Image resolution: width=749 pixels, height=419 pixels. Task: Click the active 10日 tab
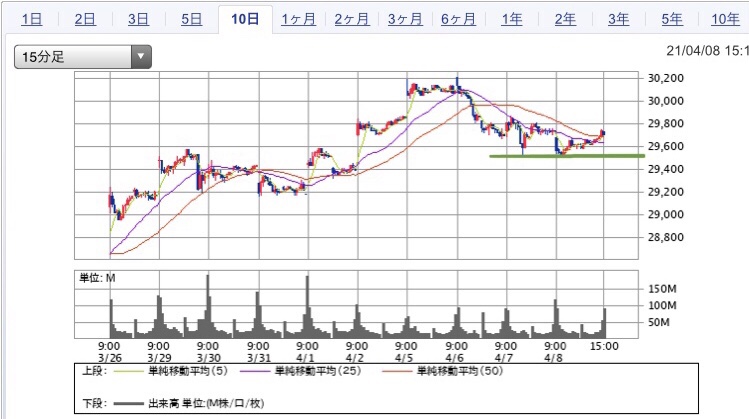coord(245,19)
